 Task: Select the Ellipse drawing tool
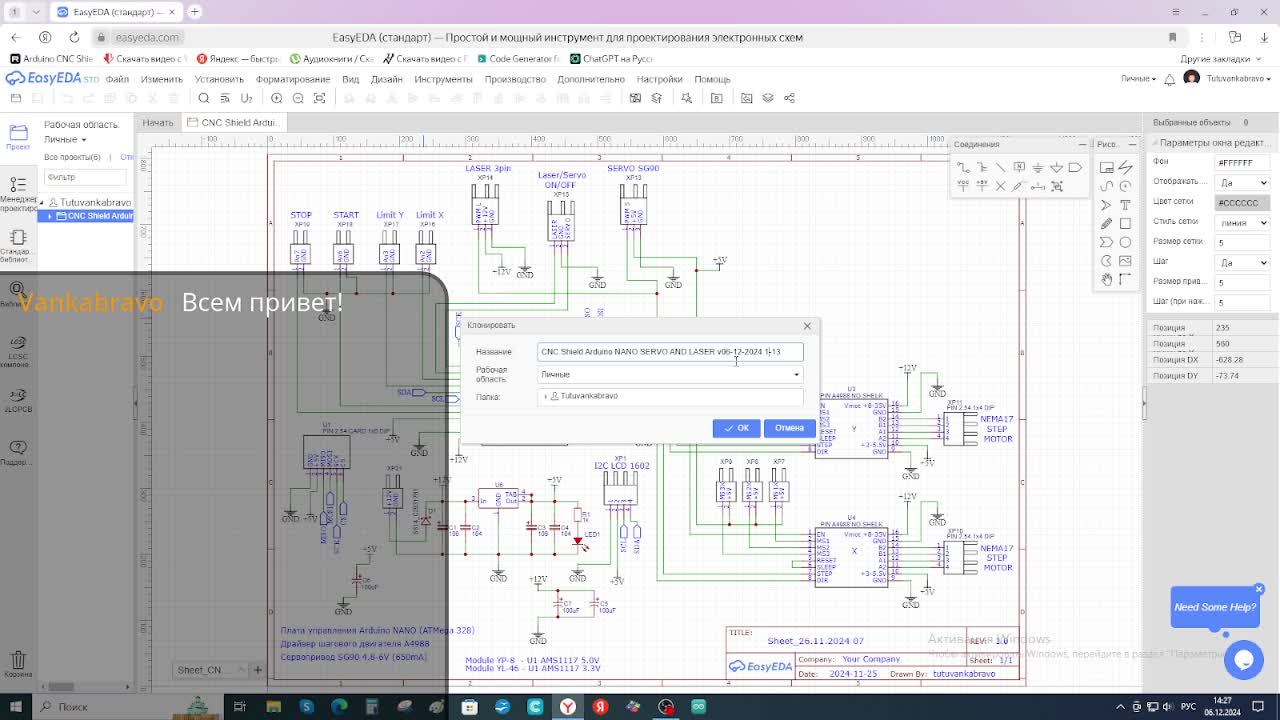click(x=1125, y=242)
